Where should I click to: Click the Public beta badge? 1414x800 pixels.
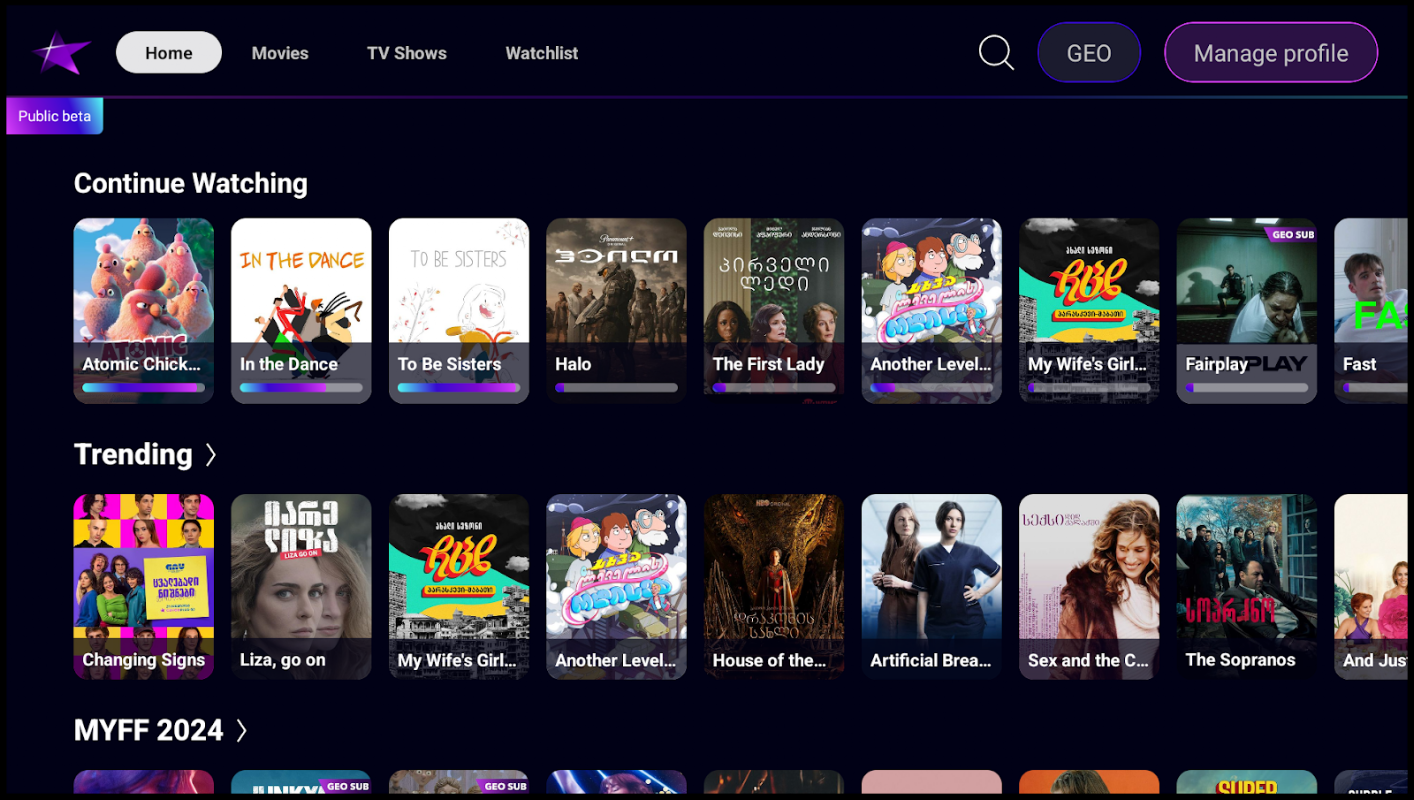coord(55,116)
